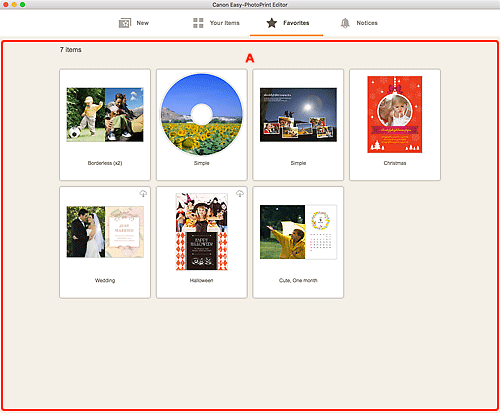Switch to Your Items tab
Screen dimensions: 500x413
coord(216,23)
